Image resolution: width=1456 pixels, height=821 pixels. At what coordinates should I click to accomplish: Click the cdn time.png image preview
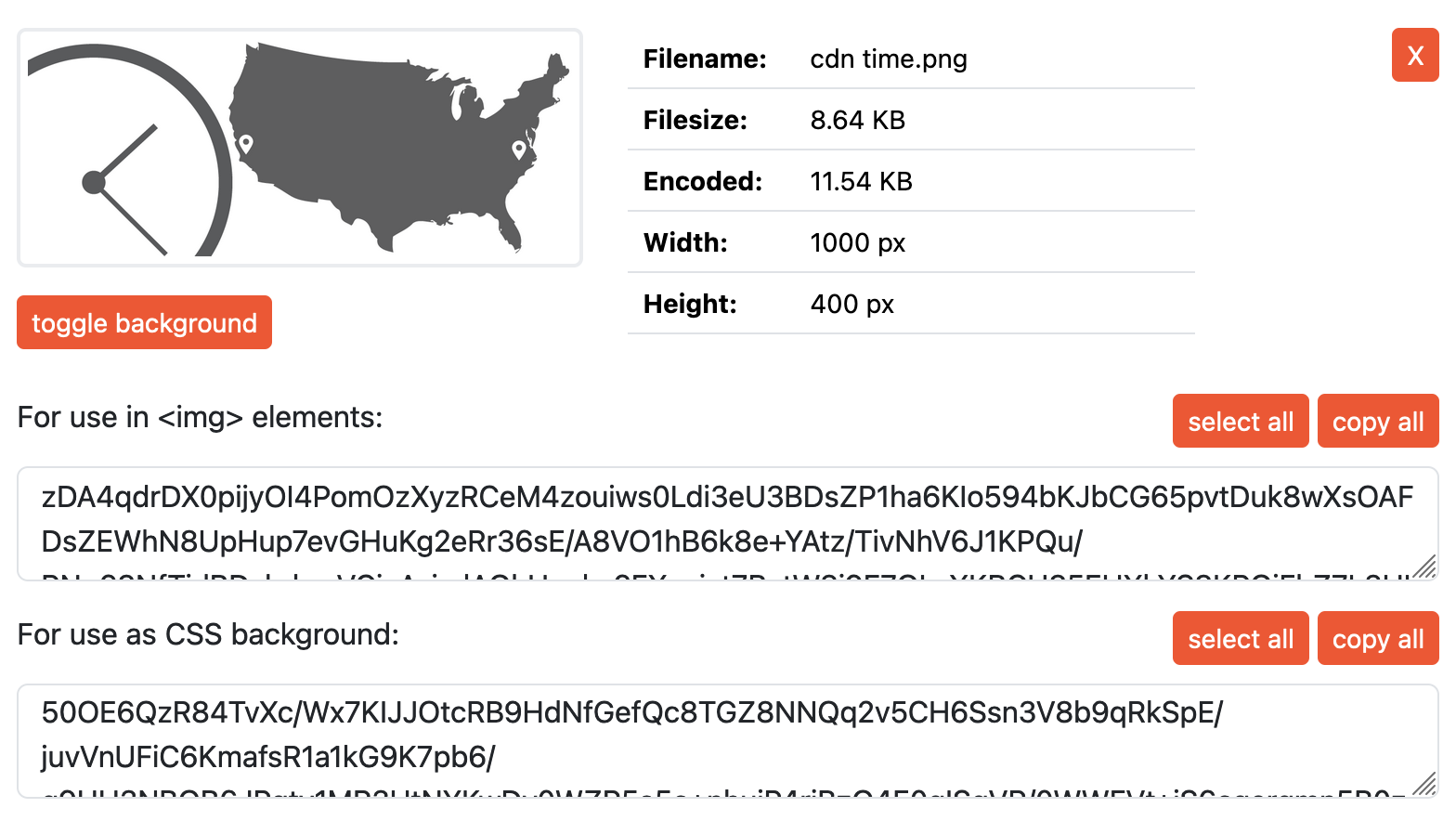pos(299,147)
